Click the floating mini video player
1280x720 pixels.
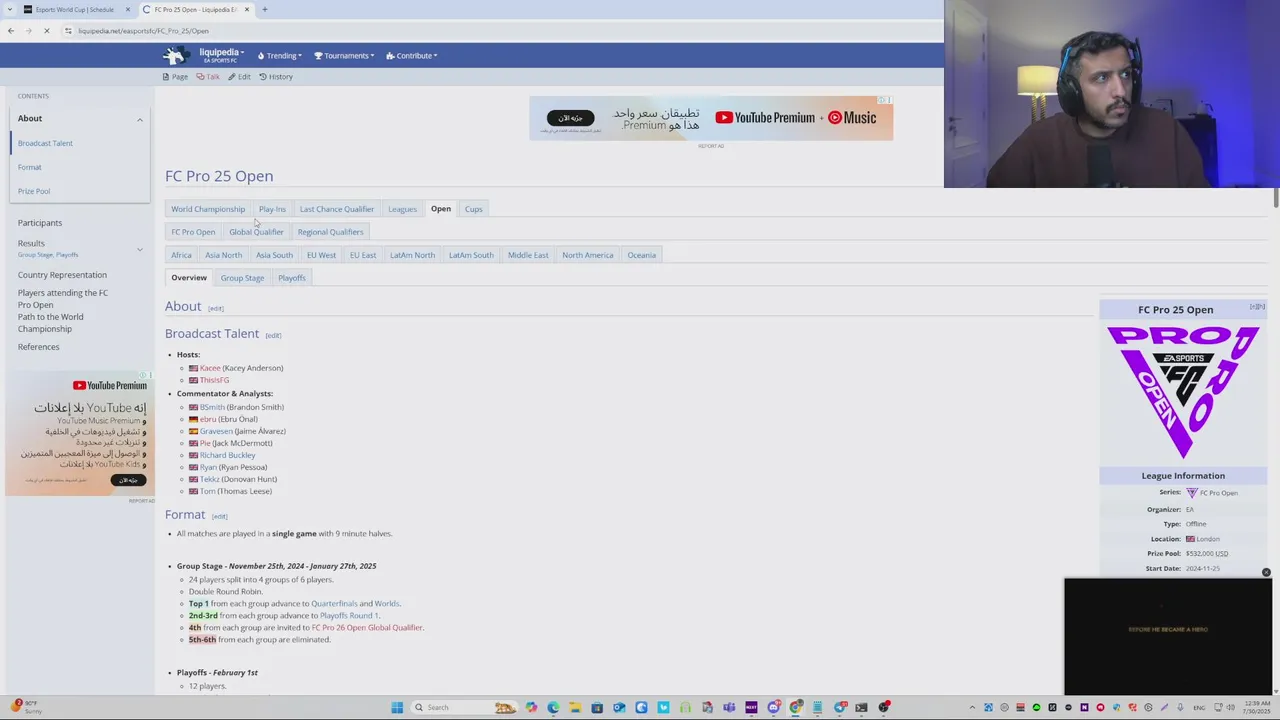[x=1168, y=636]
